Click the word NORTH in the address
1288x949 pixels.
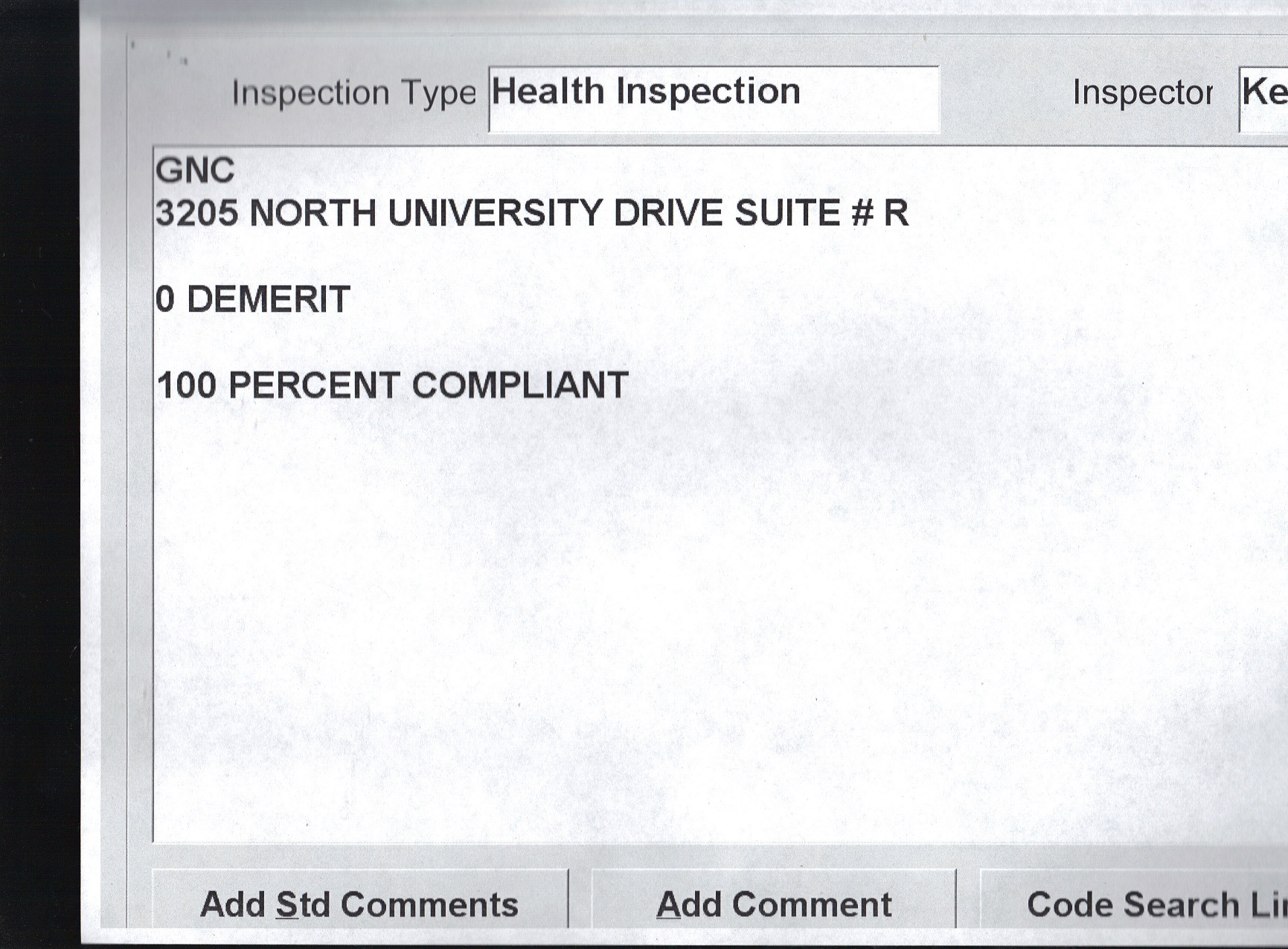coord(313,214)
